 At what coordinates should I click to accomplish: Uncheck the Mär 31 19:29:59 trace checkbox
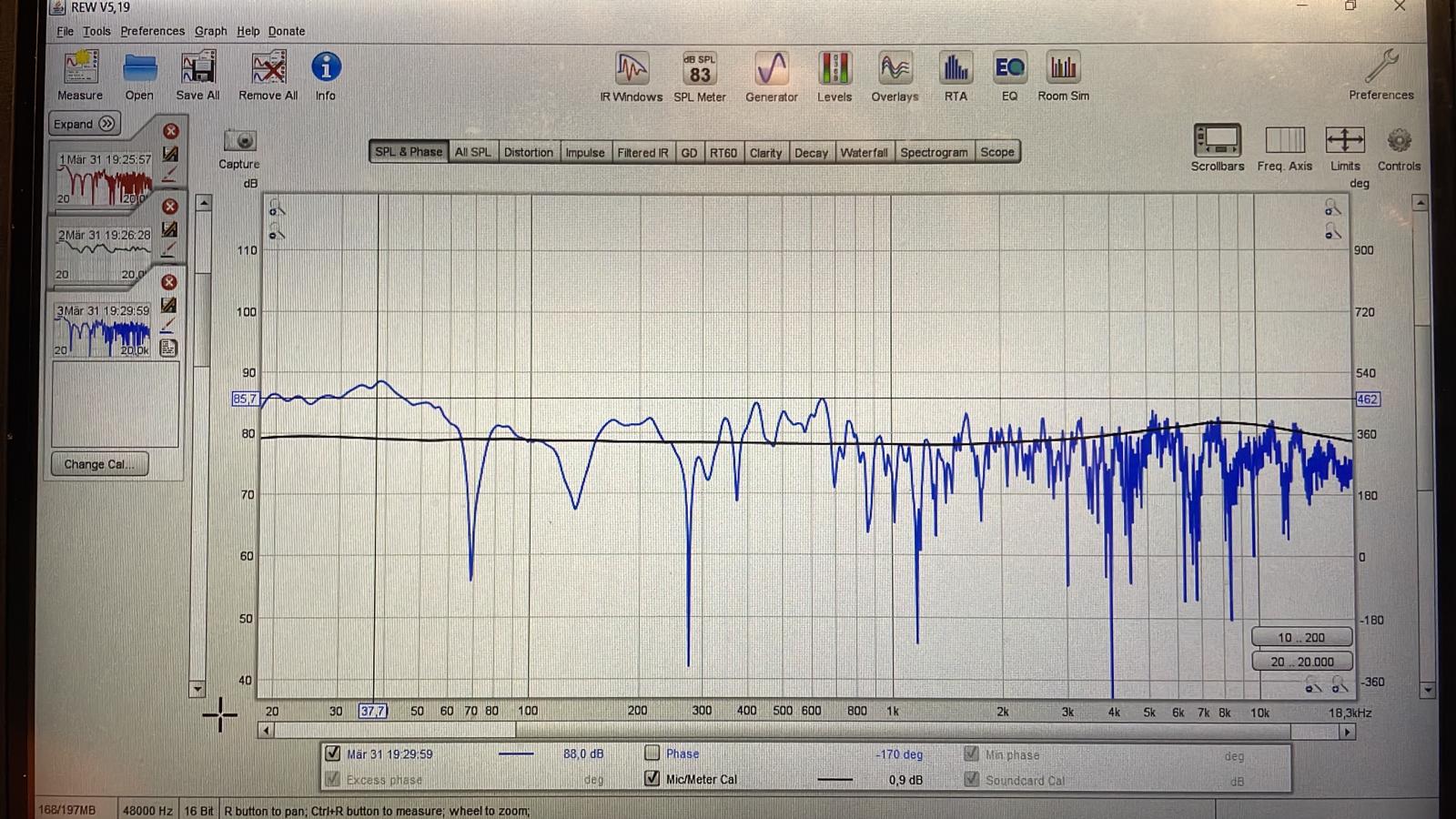tap(333, 753)
